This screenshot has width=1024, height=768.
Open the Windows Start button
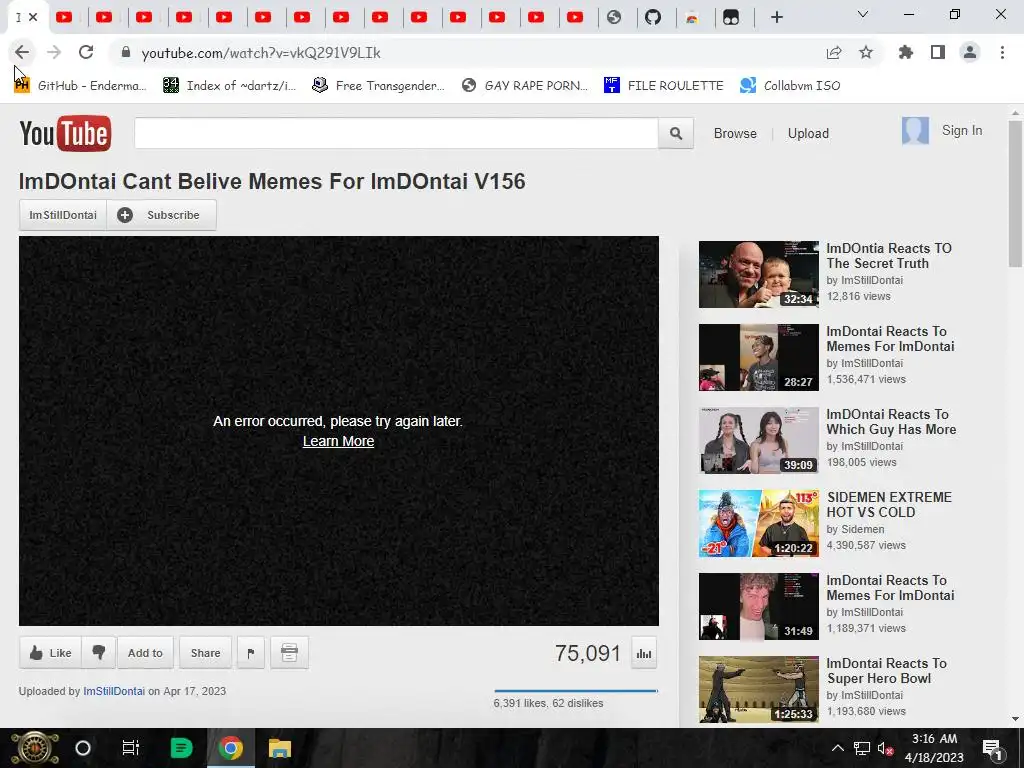pos(35,748)
